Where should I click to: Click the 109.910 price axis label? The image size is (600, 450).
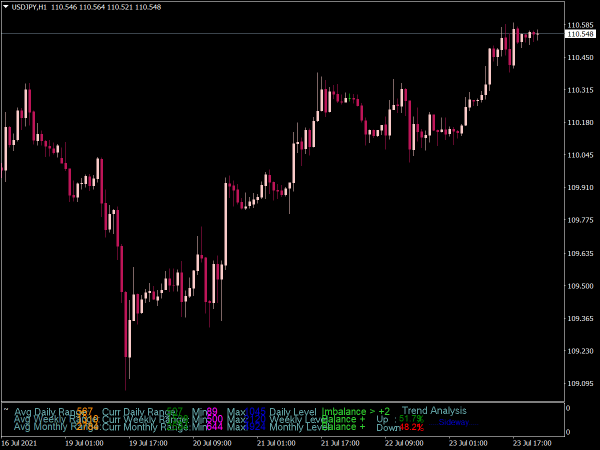580,188
